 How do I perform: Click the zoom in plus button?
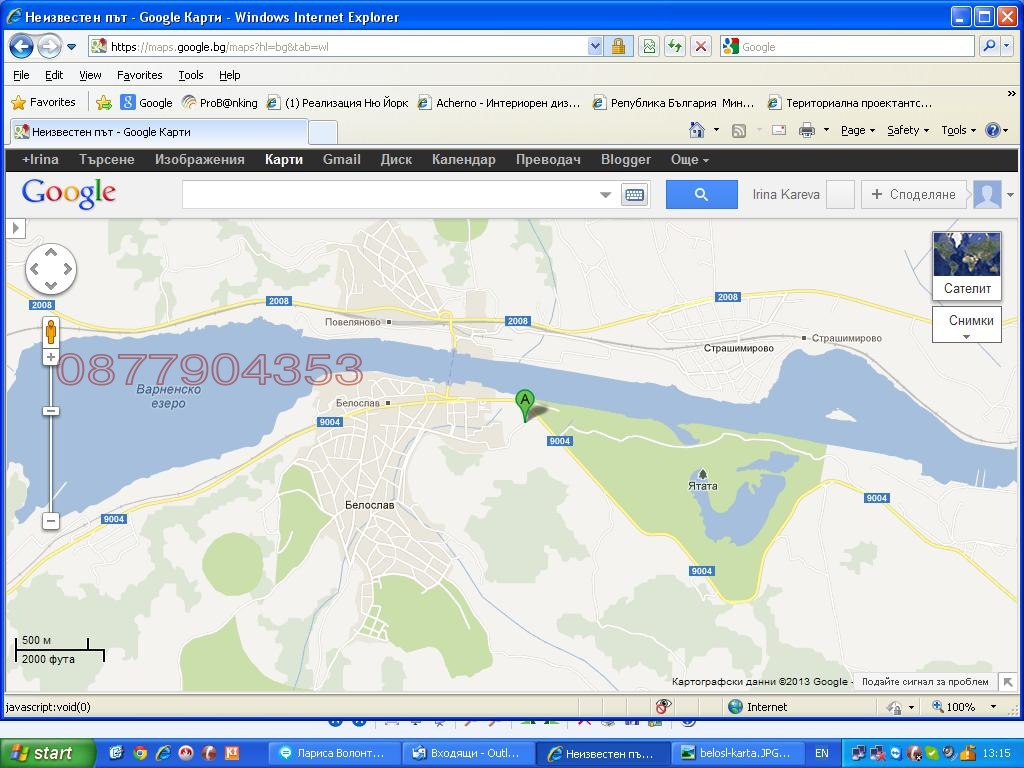click(51, 357)
